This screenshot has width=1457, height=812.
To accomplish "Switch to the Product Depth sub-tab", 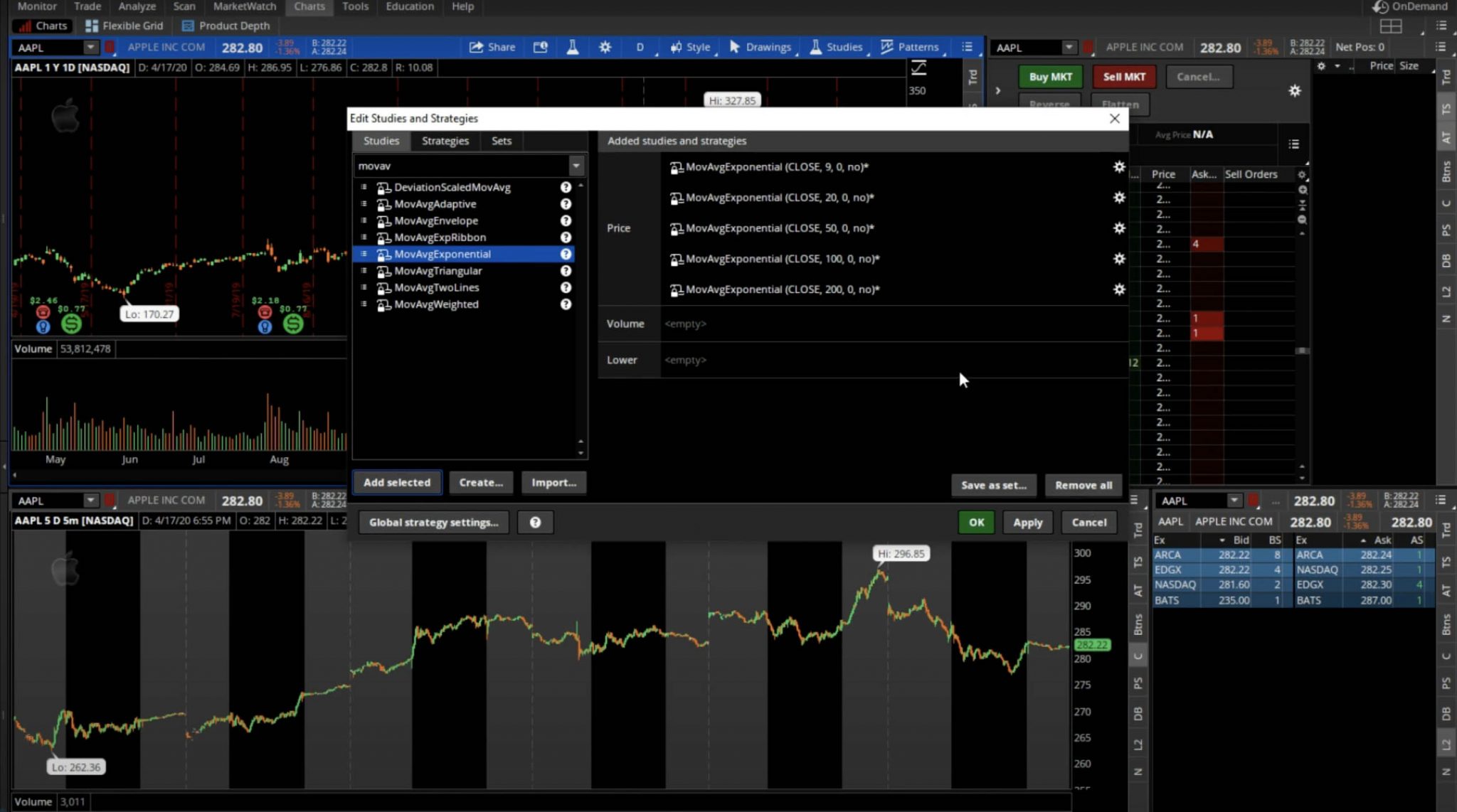I will (x=226, y=26).
